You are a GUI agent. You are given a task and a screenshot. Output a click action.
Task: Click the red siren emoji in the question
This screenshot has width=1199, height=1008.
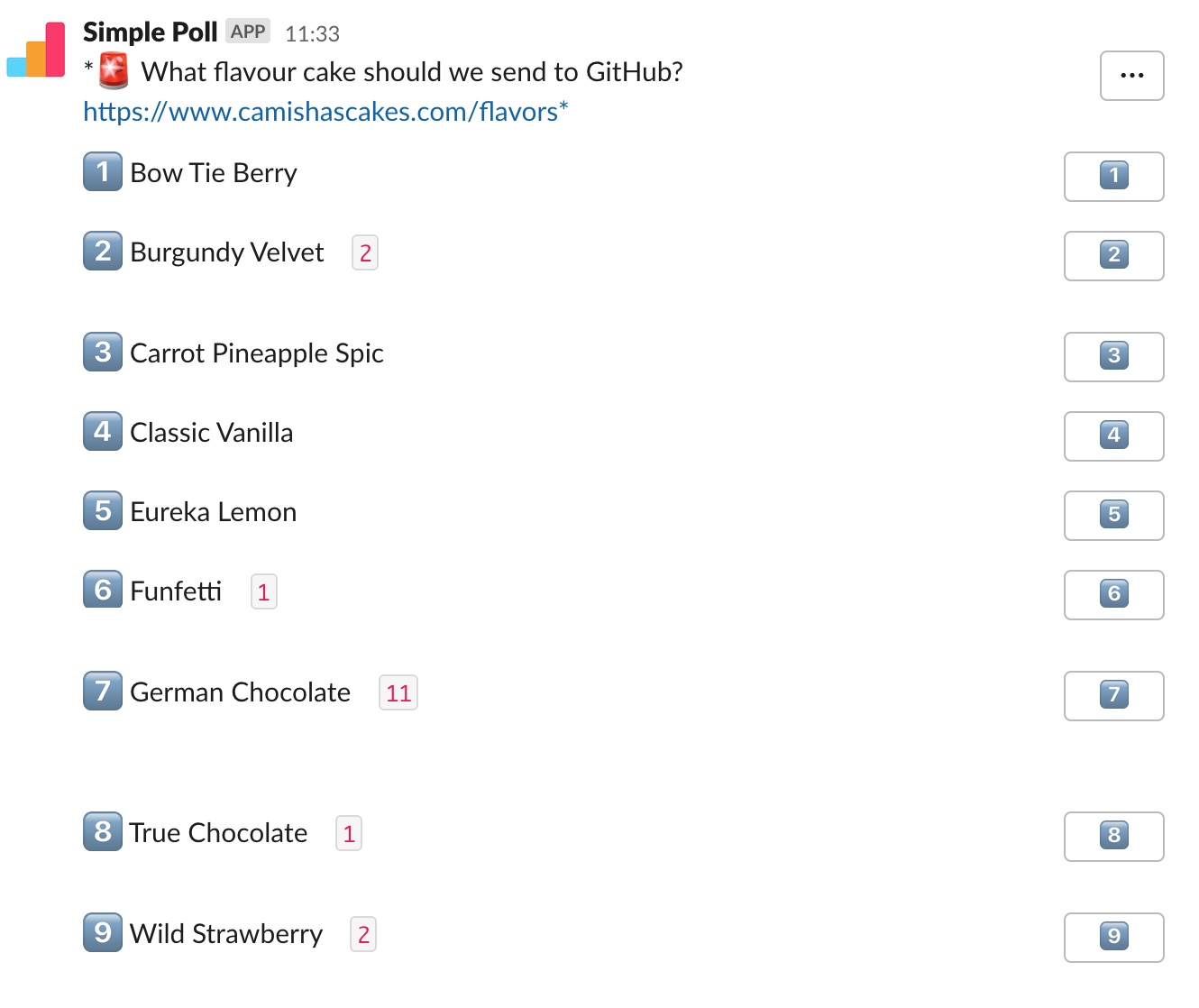(114, 72)
